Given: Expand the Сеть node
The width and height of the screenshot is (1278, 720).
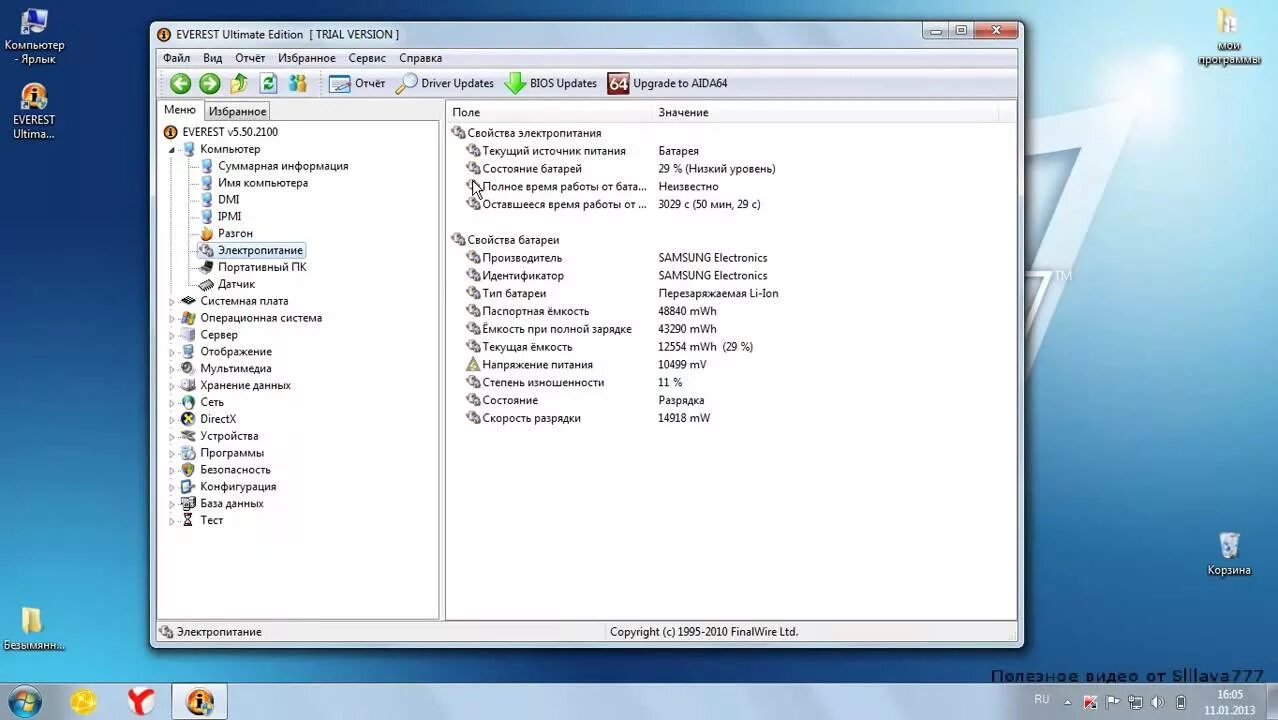Looking at the screenshot, I should (x=171, y=403).
